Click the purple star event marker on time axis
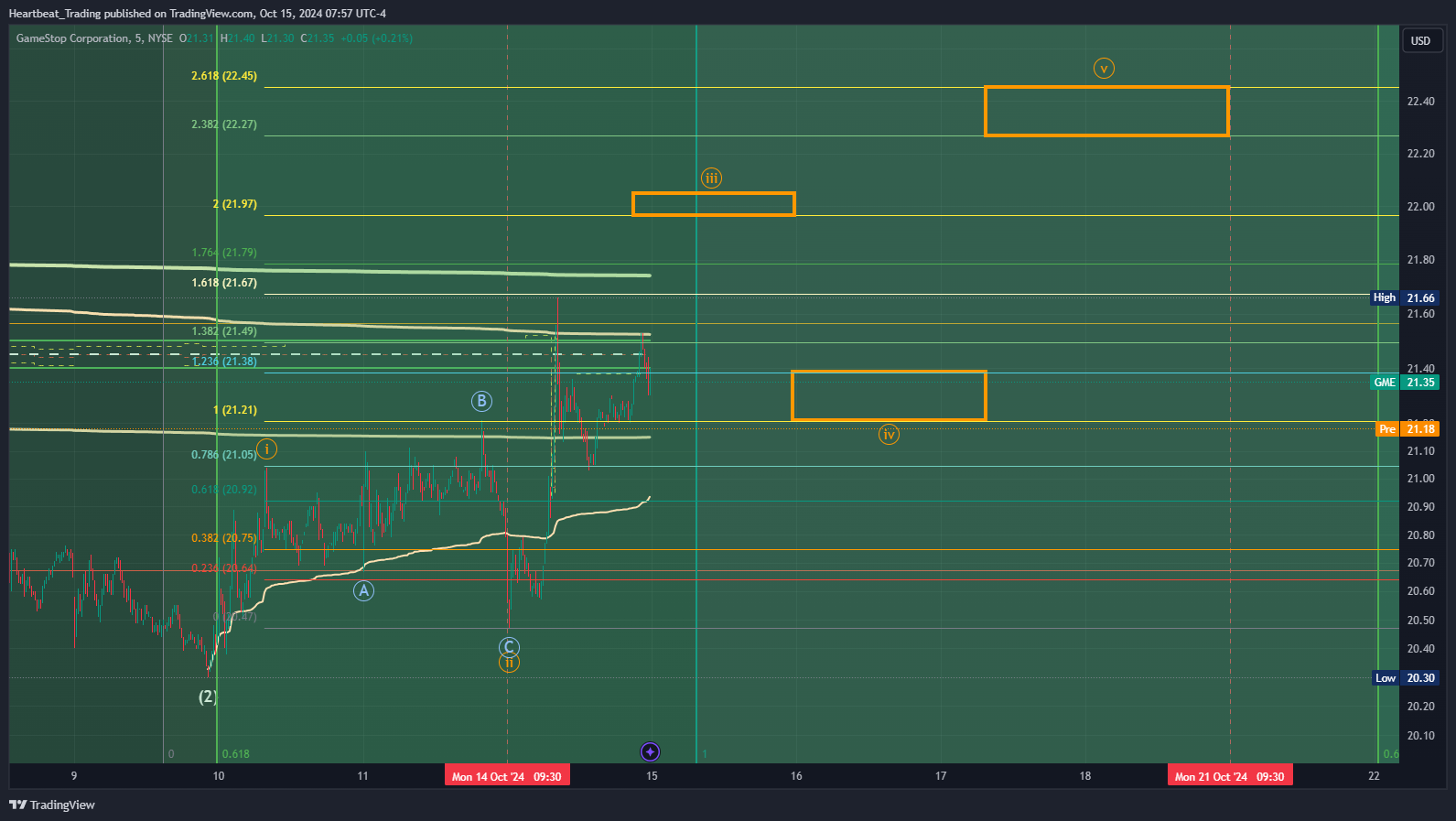This screenshot has height=821, width=1456. point(650,752)
